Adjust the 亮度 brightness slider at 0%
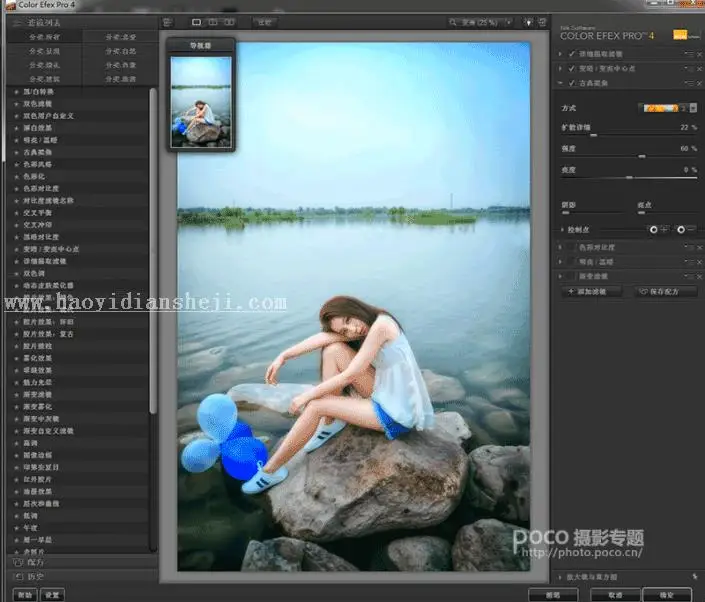This screenshot has height=602, width=705. pos(629,178)
